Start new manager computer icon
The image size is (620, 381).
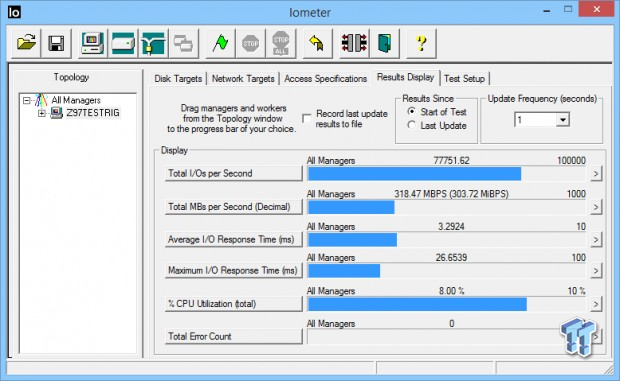92,43
